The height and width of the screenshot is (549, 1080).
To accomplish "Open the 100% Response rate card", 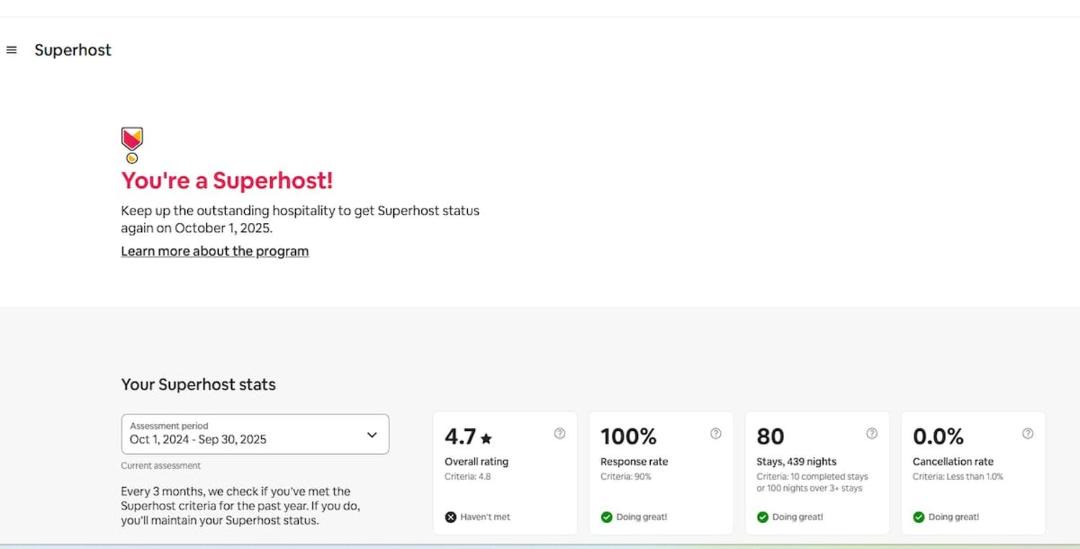I will click(661, 473).
